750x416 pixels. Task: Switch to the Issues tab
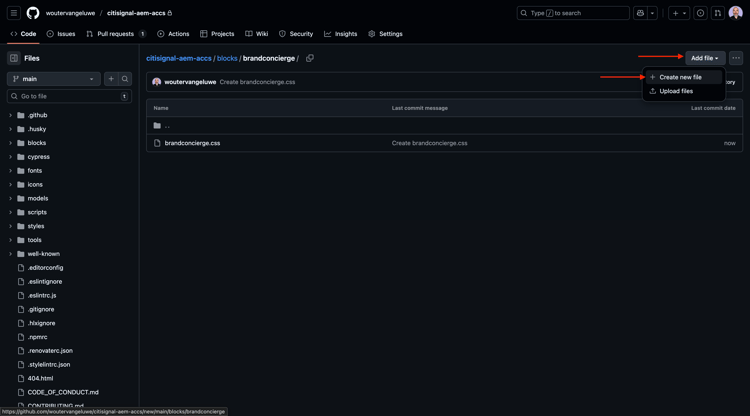coord(61,34)
